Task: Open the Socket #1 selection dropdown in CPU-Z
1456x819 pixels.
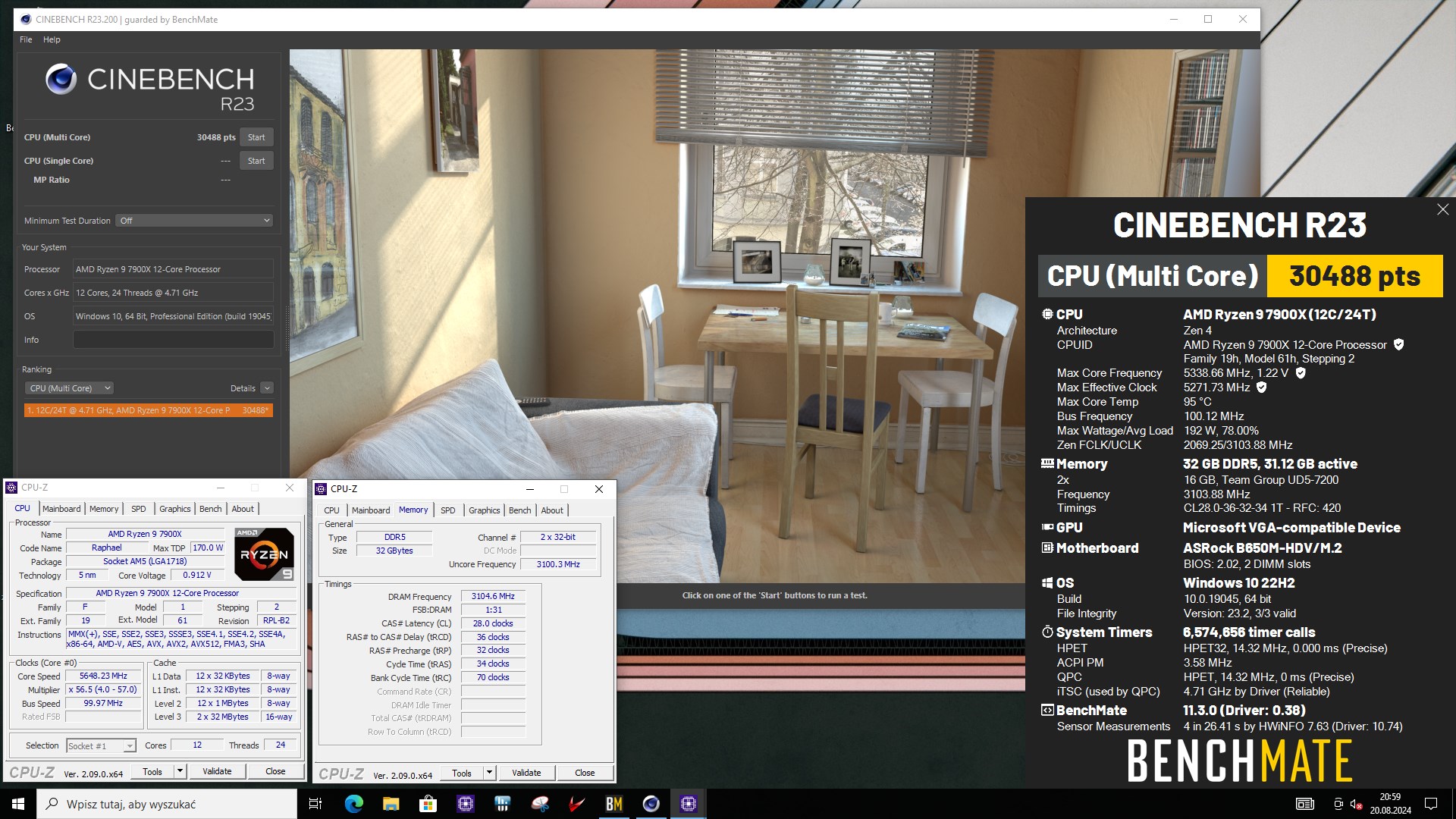Action: (101, 746)
